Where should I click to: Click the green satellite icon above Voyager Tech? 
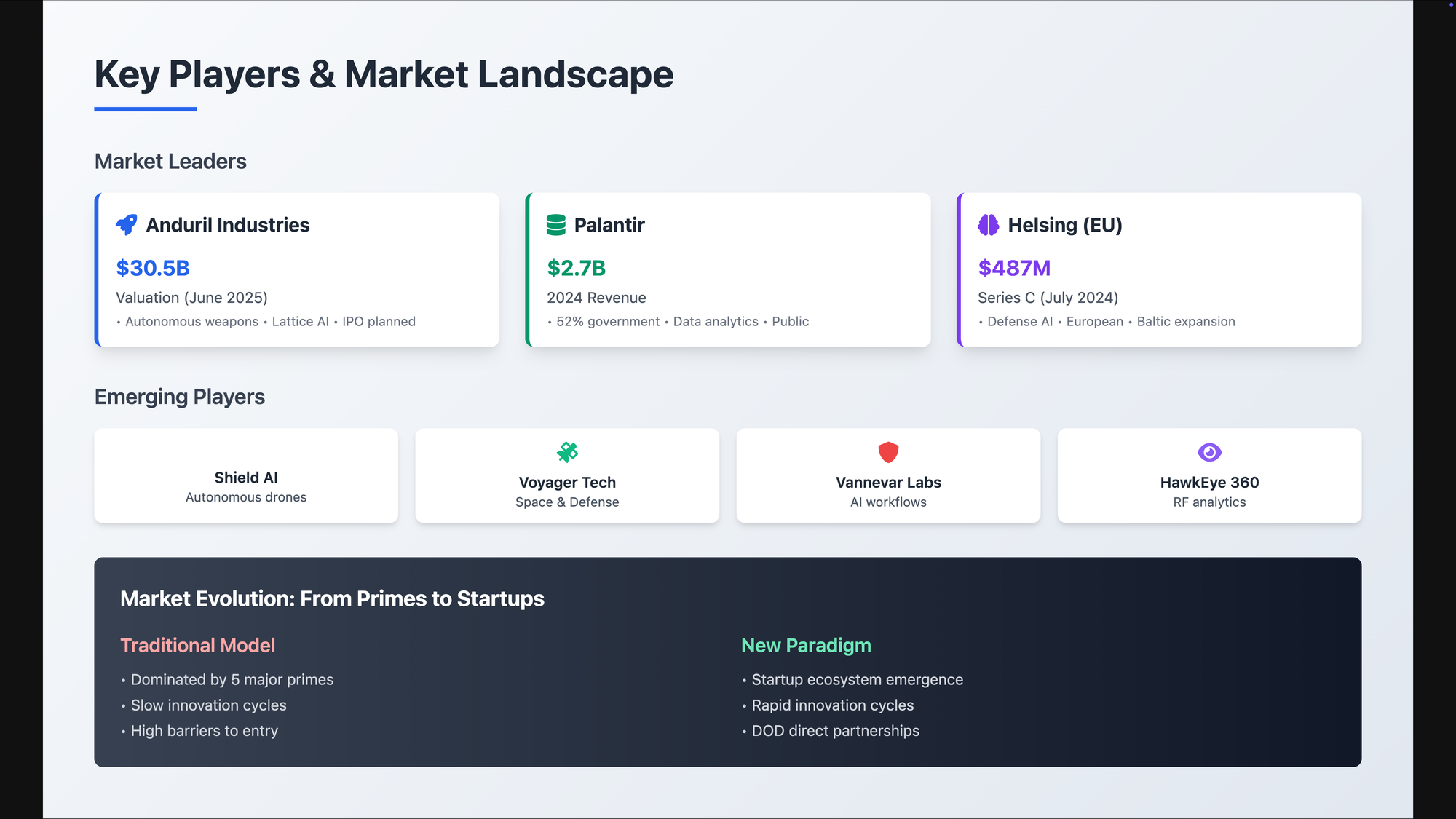tap(567, 452)
